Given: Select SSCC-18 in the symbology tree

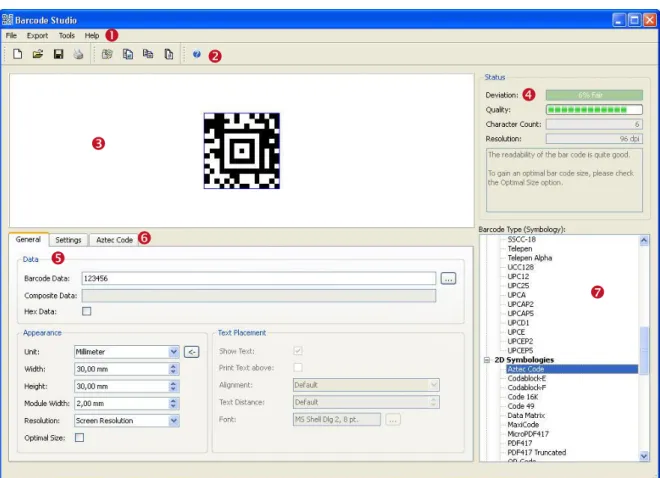Looking at the screenshot, I should [522, 239].
